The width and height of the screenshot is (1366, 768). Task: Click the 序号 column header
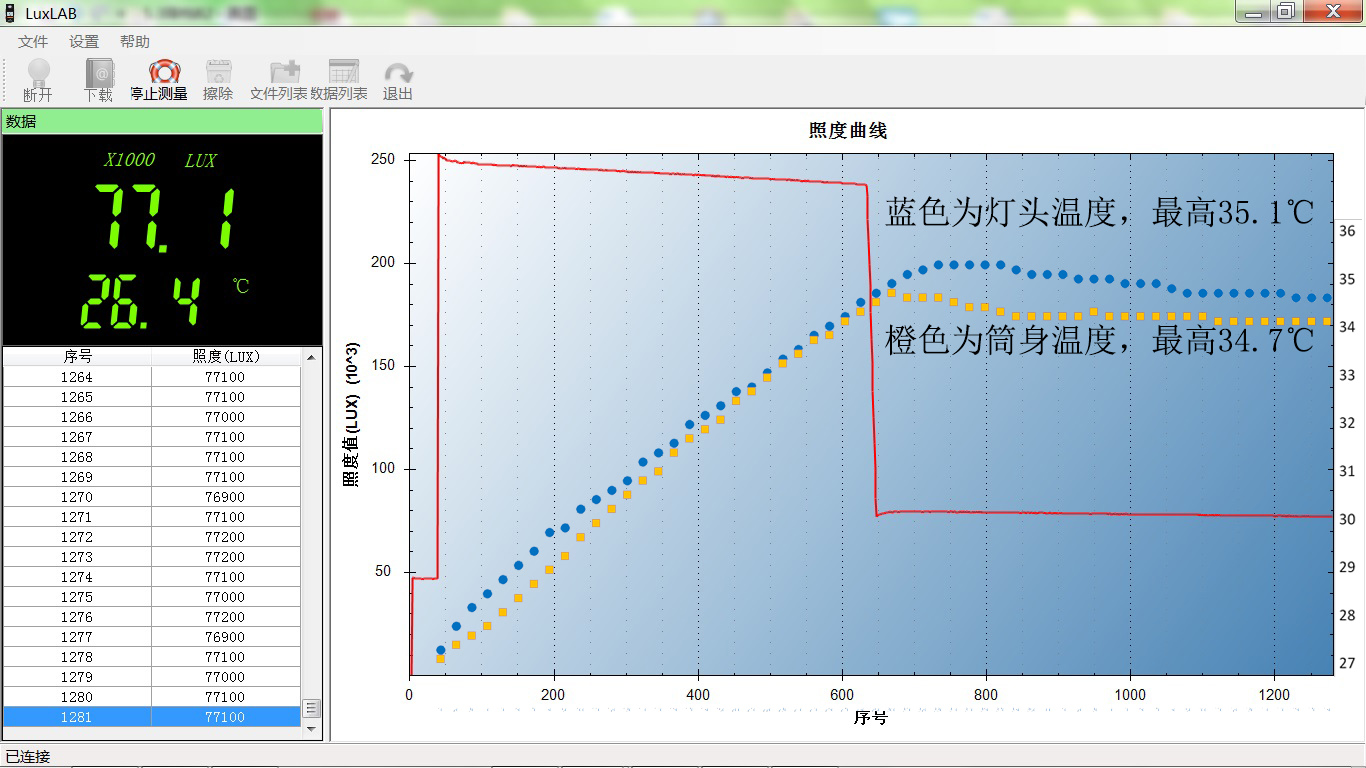click(x=77, y=356)
